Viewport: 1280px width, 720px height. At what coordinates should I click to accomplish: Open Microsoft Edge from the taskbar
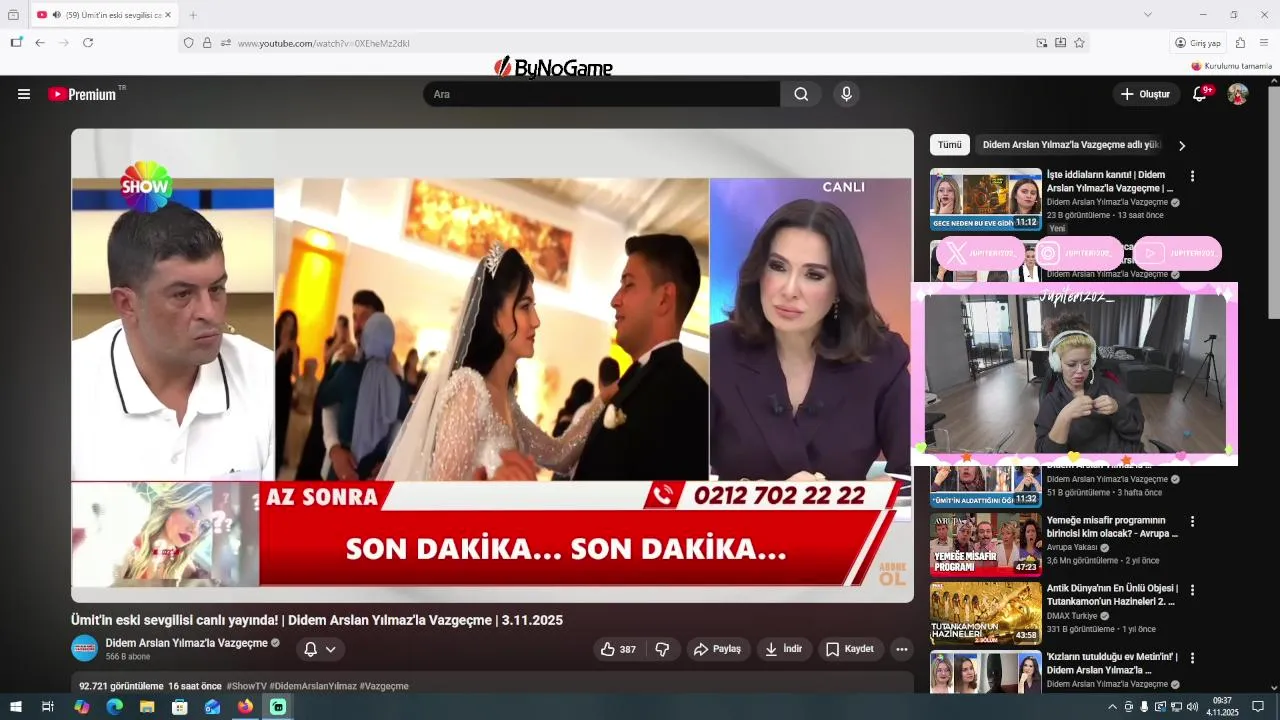click(114, 707)
